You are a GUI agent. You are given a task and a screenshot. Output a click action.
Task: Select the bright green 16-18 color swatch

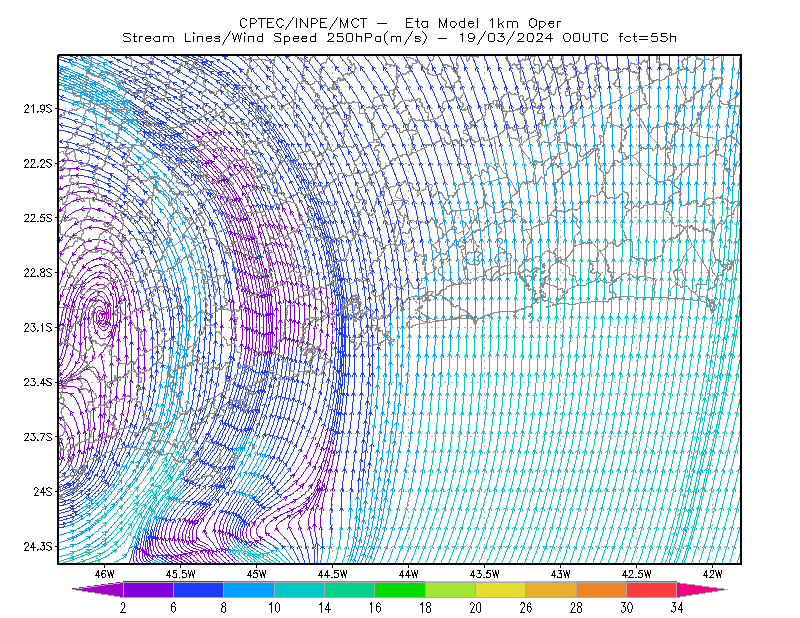point(400,589)
